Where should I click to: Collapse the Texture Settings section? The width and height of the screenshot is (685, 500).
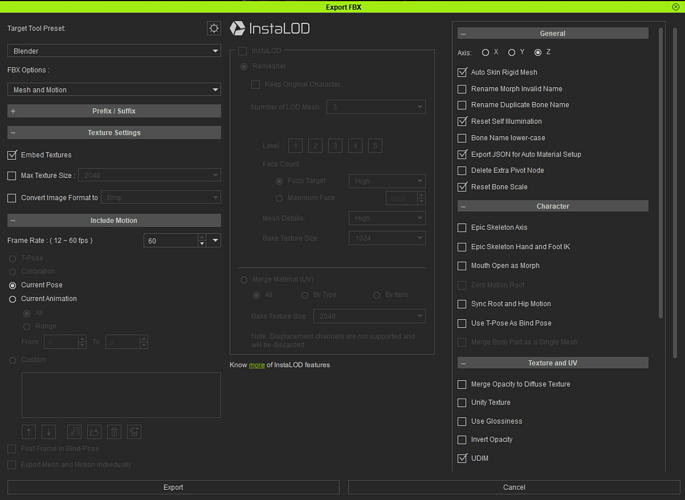click(114, 132)
